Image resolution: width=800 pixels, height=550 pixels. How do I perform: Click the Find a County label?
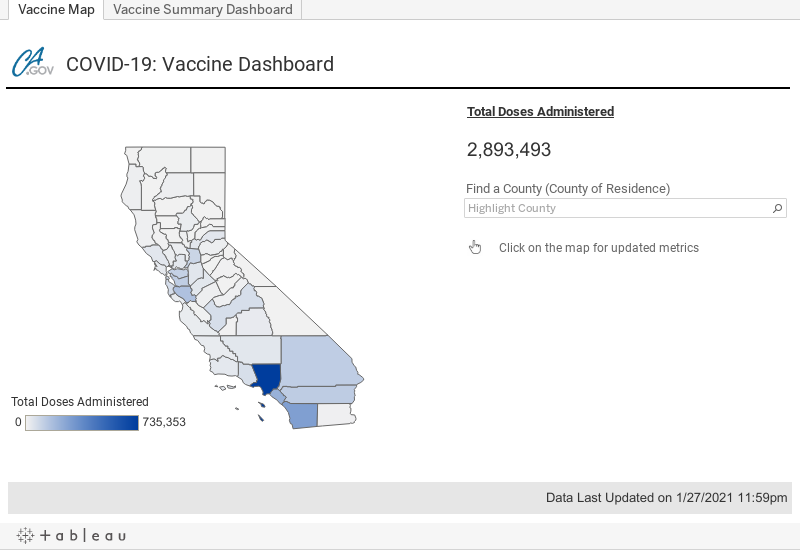tap(567, 188)
